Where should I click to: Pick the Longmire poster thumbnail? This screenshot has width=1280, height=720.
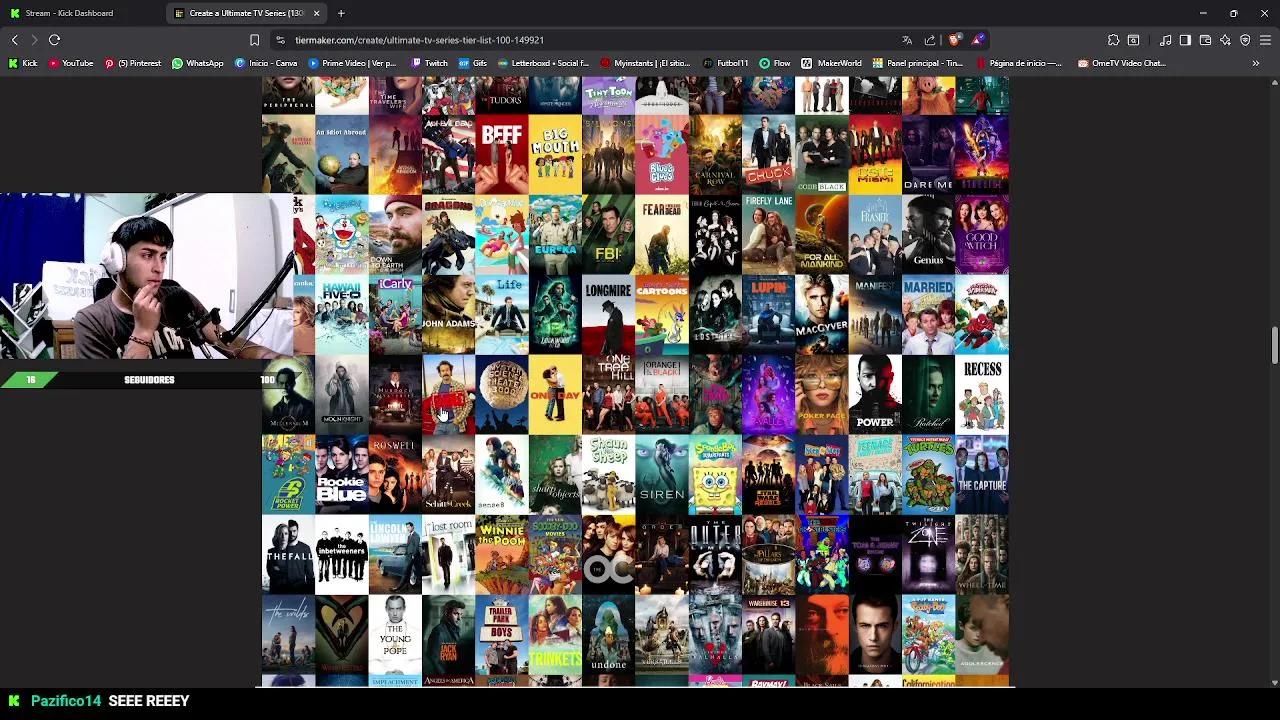608,315
